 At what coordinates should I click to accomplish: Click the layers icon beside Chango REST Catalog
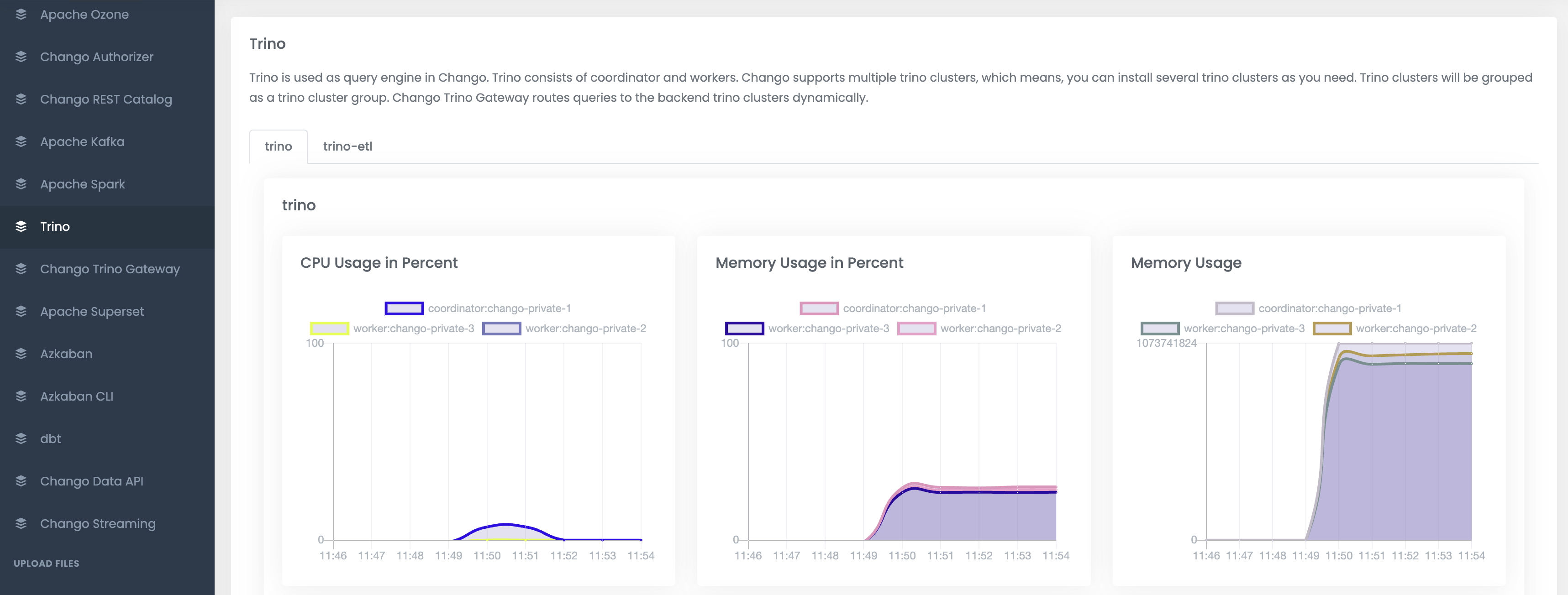[x=21, y=99]
